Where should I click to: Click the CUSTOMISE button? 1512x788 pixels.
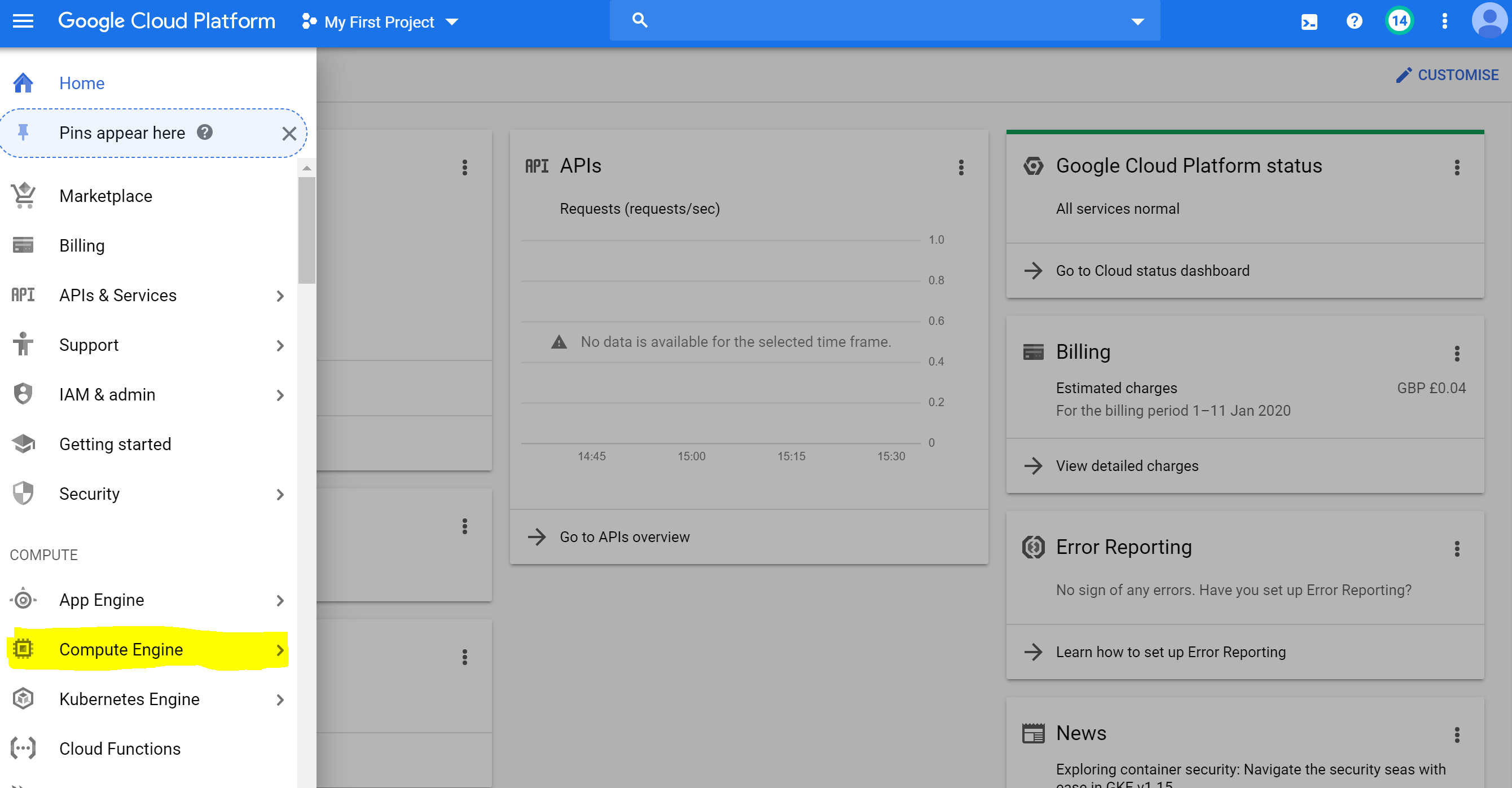(1447, 75)
